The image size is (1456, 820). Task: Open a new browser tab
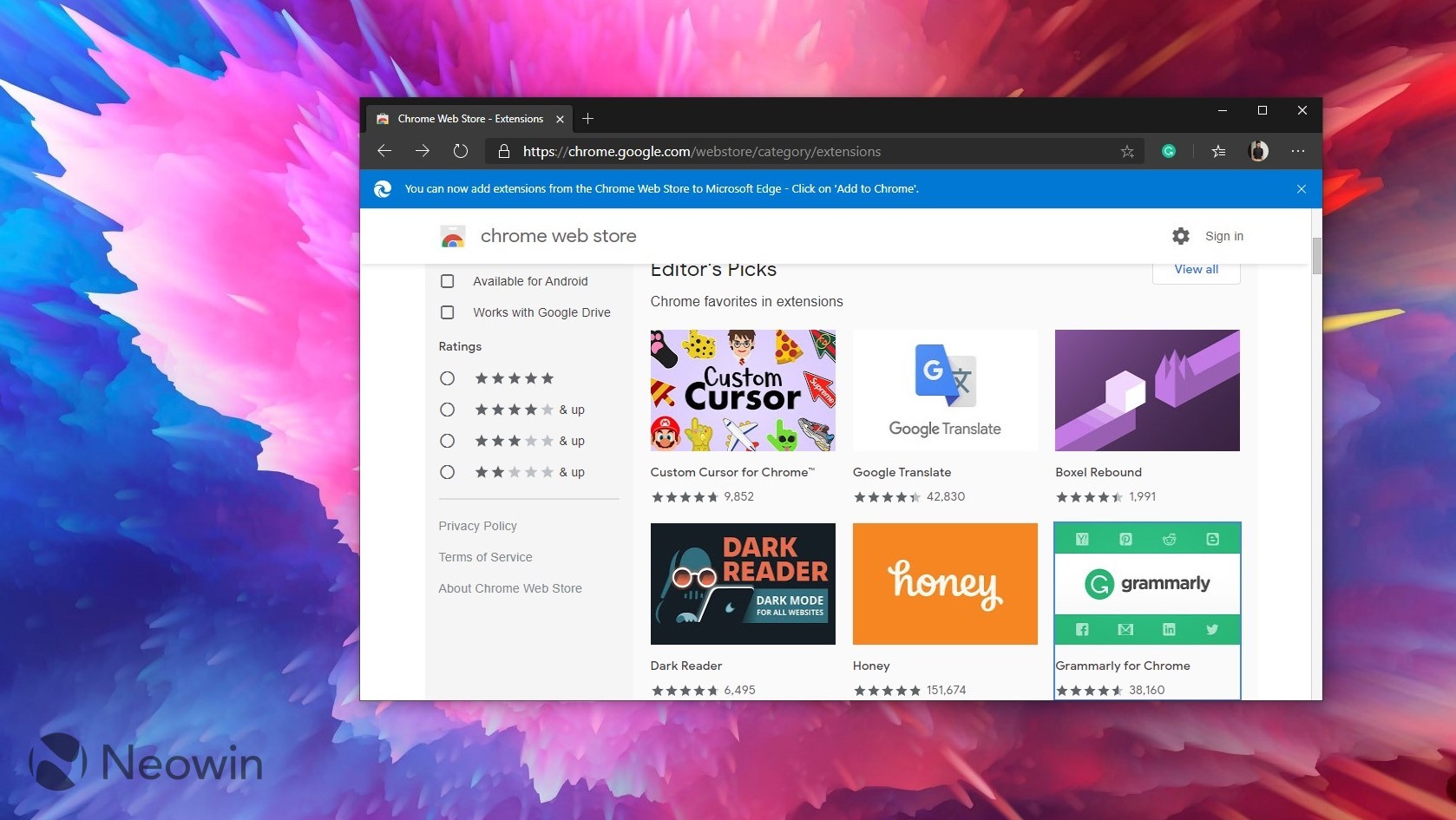(588, 118)
